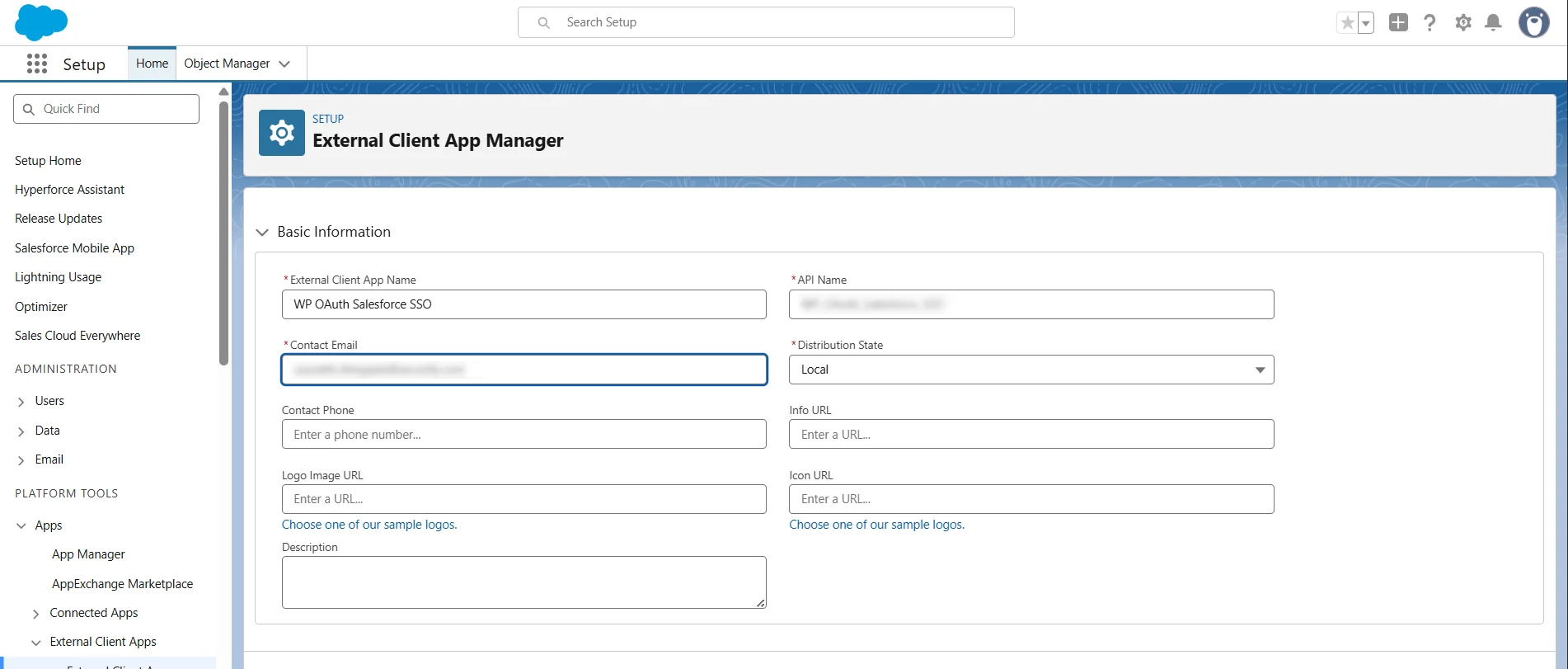1568x669 pixels.
Task: Open the Distribution State dropdown
Action: [1031, 370]
